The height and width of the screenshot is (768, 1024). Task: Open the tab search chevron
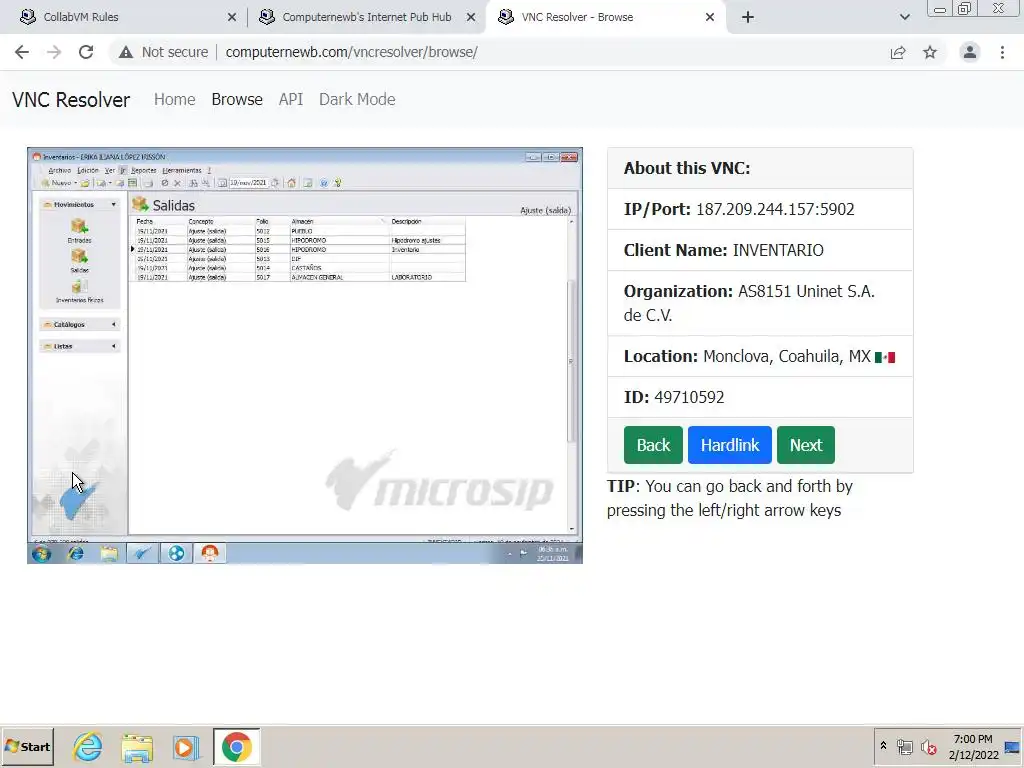904,17
